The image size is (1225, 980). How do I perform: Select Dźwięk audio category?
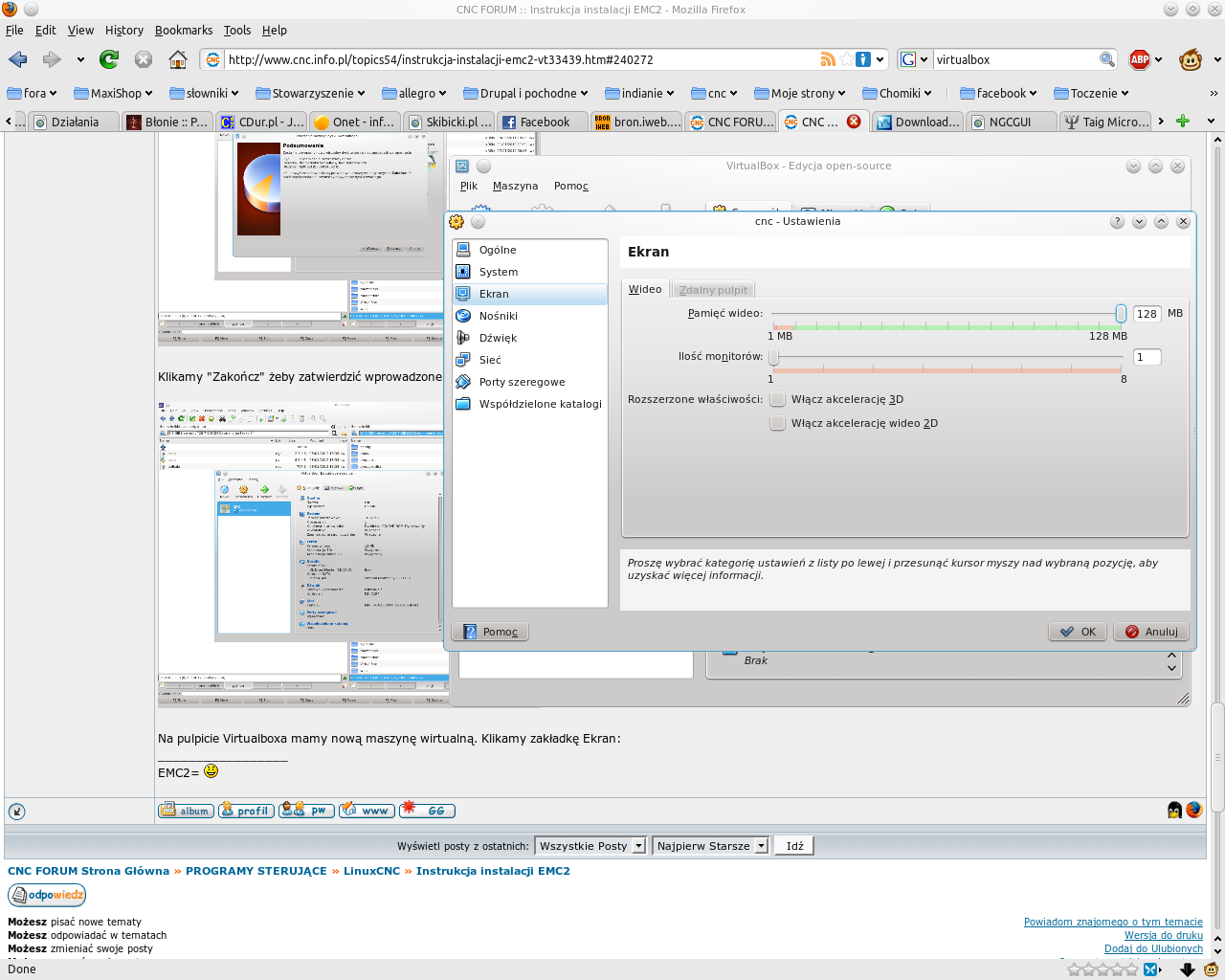click(530, 338)
